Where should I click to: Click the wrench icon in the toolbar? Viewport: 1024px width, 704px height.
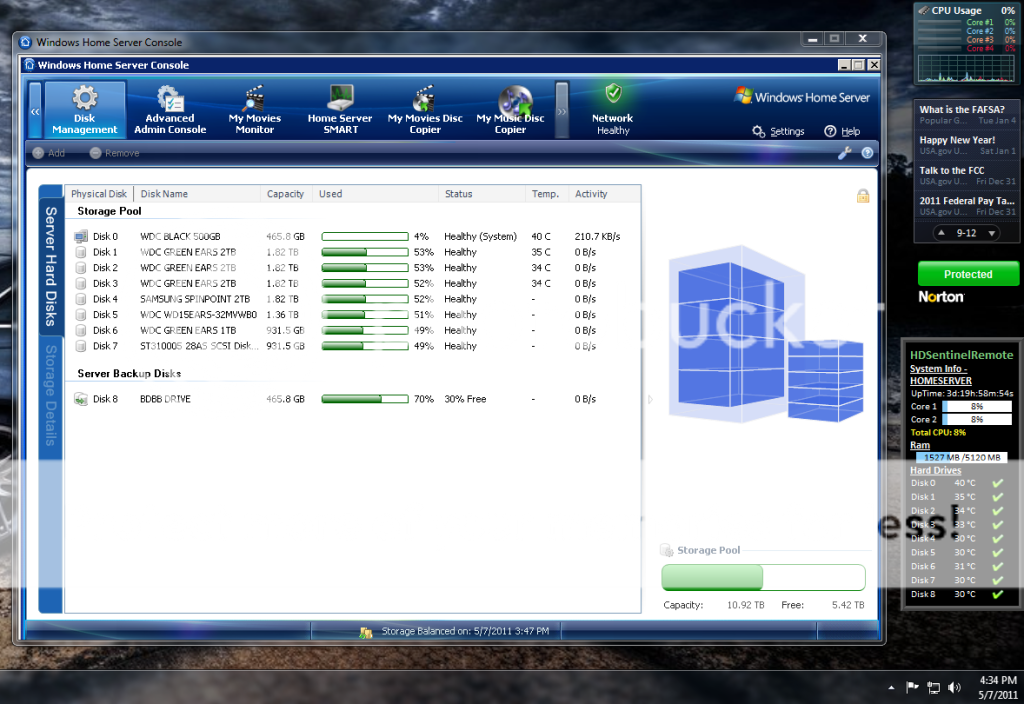pos(844,153)
